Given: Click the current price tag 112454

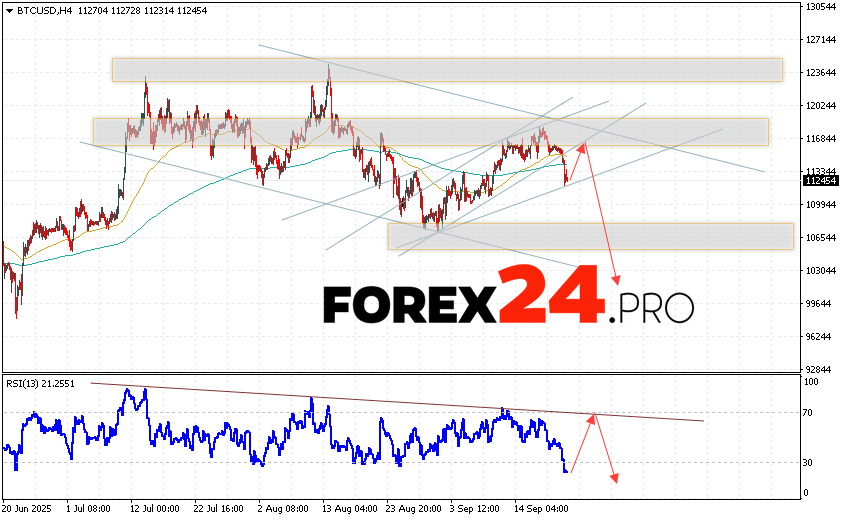Looking at the screenshot, I should [x=821, y=181].
